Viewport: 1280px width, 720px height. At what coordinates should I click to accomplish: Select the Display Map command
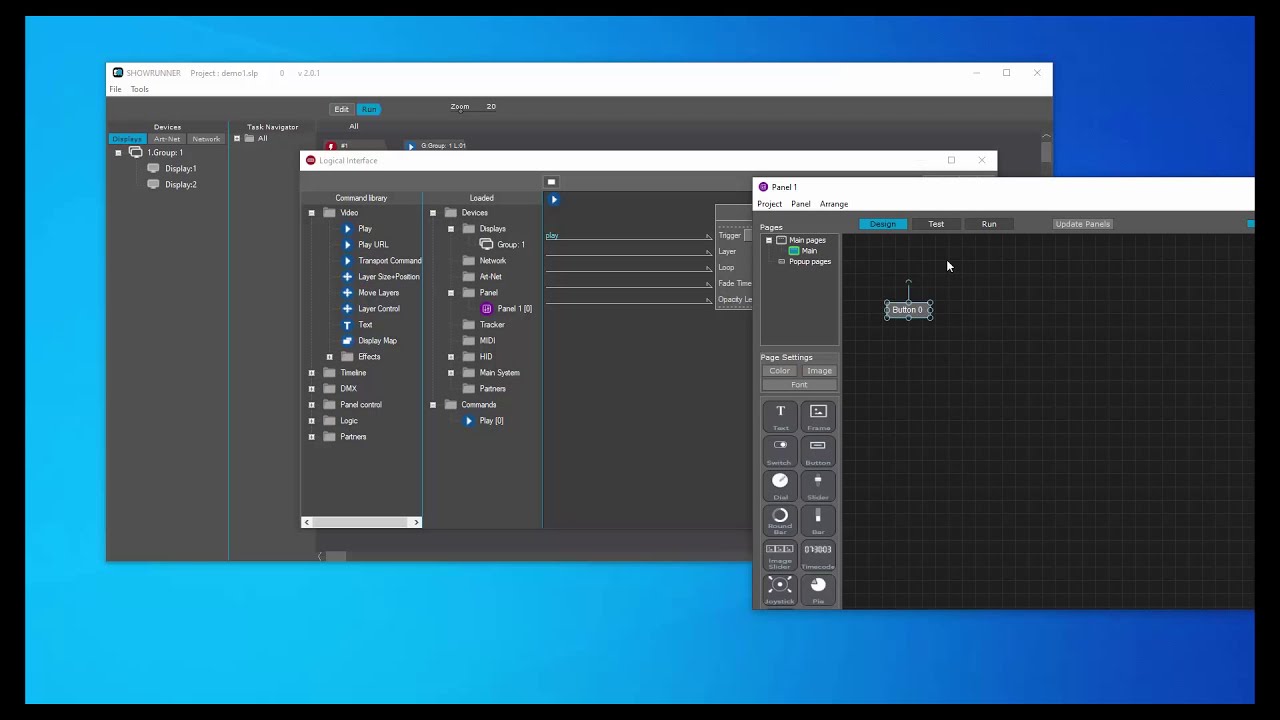point(369,341)
